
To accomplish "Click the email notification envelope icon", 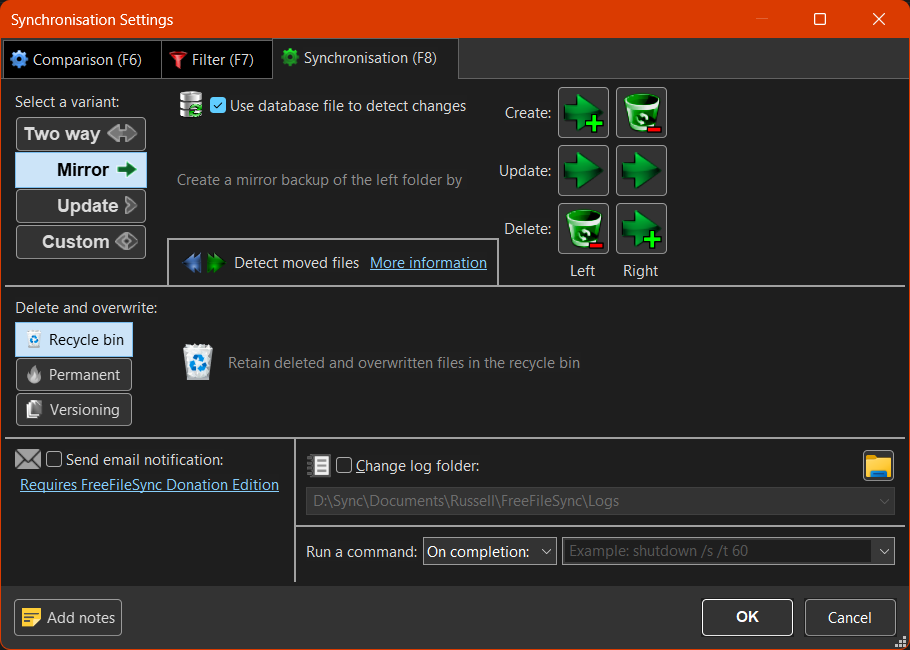I will [x=28, y=458].
